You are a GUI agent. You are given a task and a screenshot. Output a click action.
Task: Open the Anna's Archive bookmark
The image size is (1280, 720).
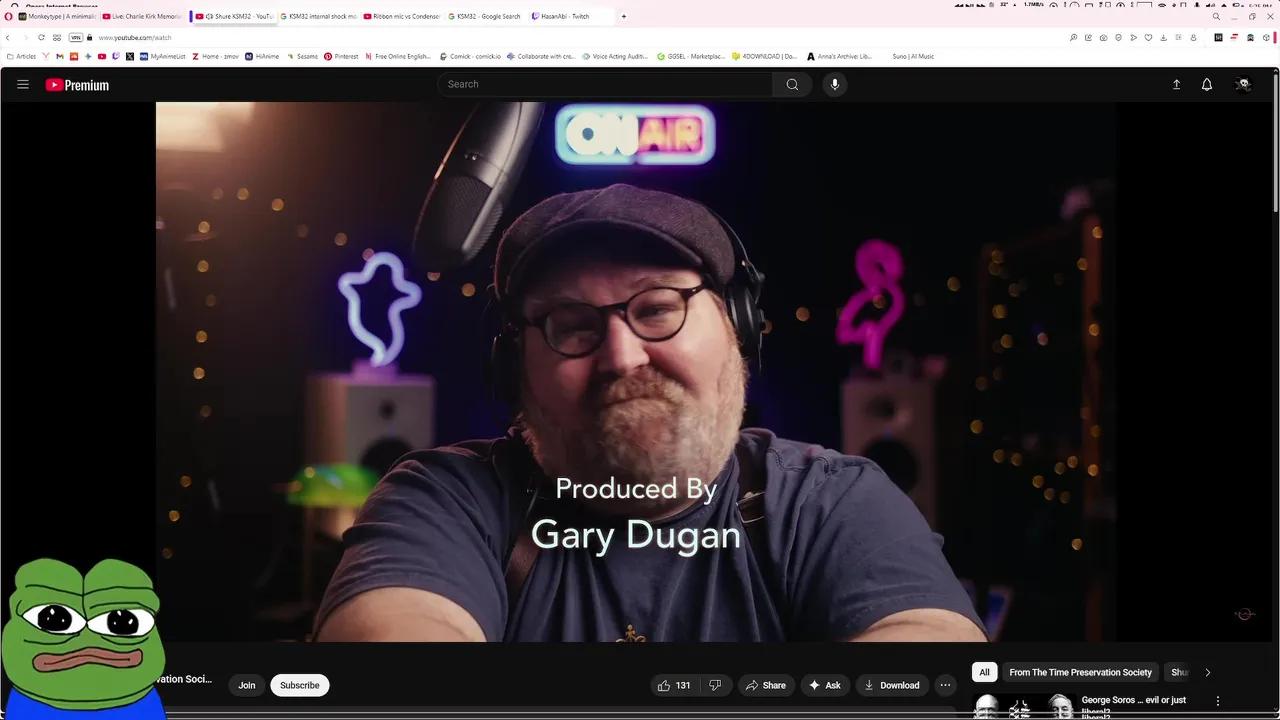(839, 57)
